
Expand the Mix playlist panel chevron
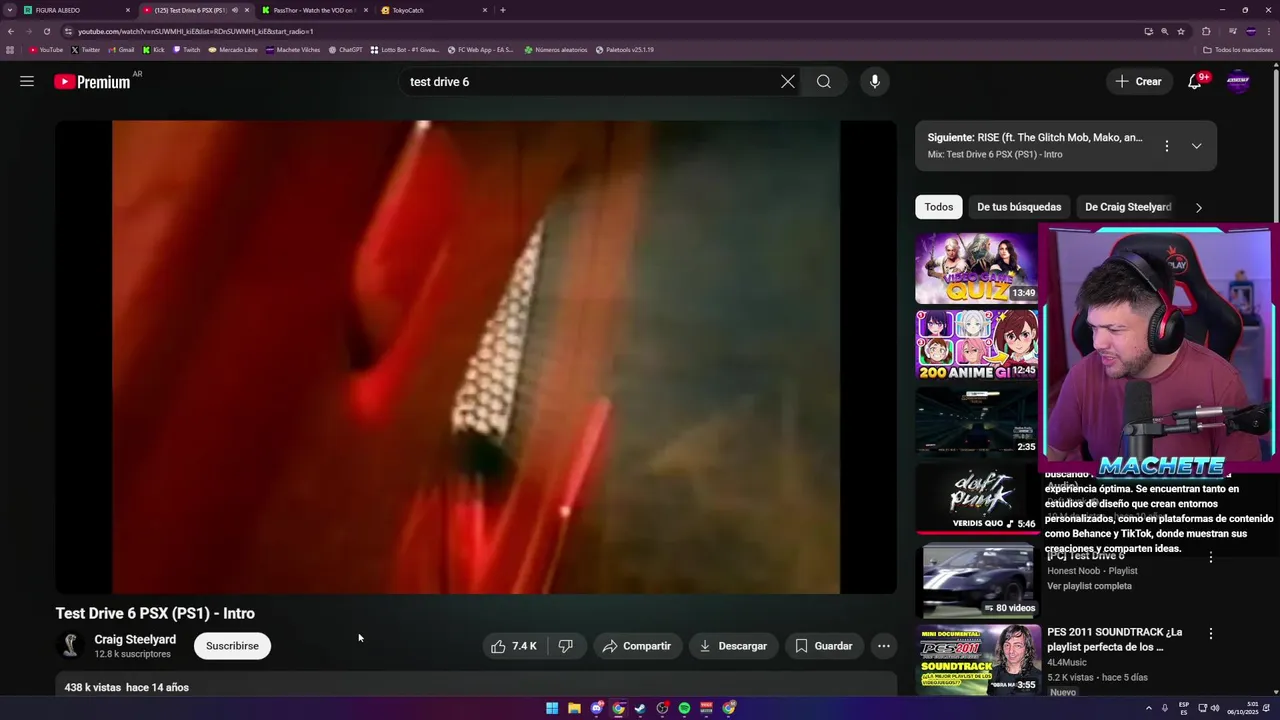tap(1196, 146)
